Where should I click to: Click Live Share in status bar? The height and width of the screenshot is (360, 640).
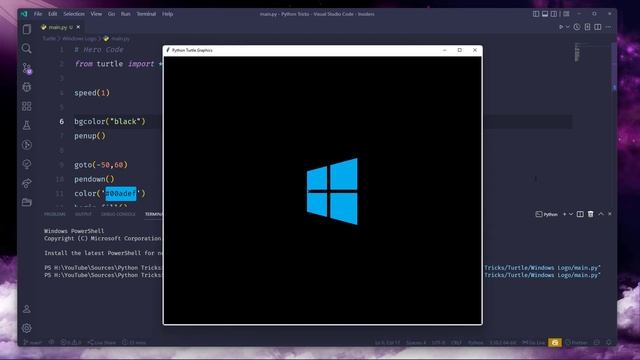(102, 342)
